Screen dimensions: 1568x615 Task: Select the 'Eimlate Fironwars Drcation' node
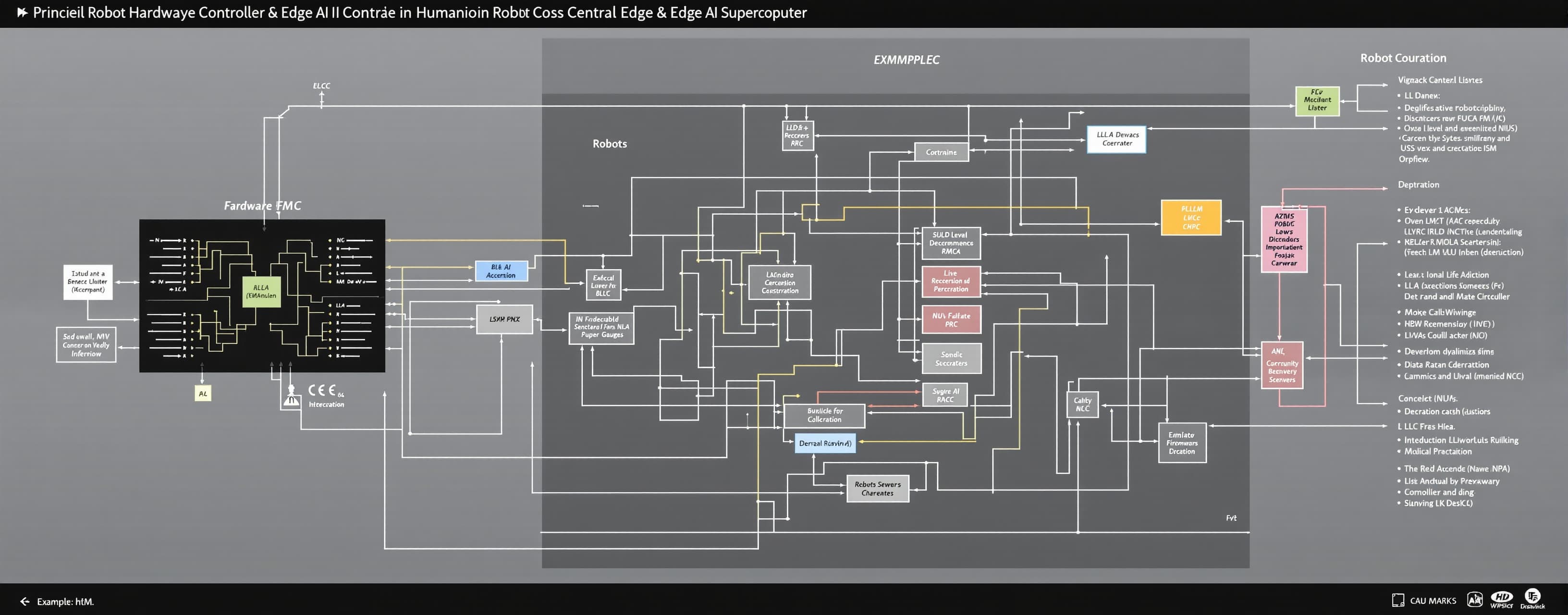click(x=1182, y=443)
